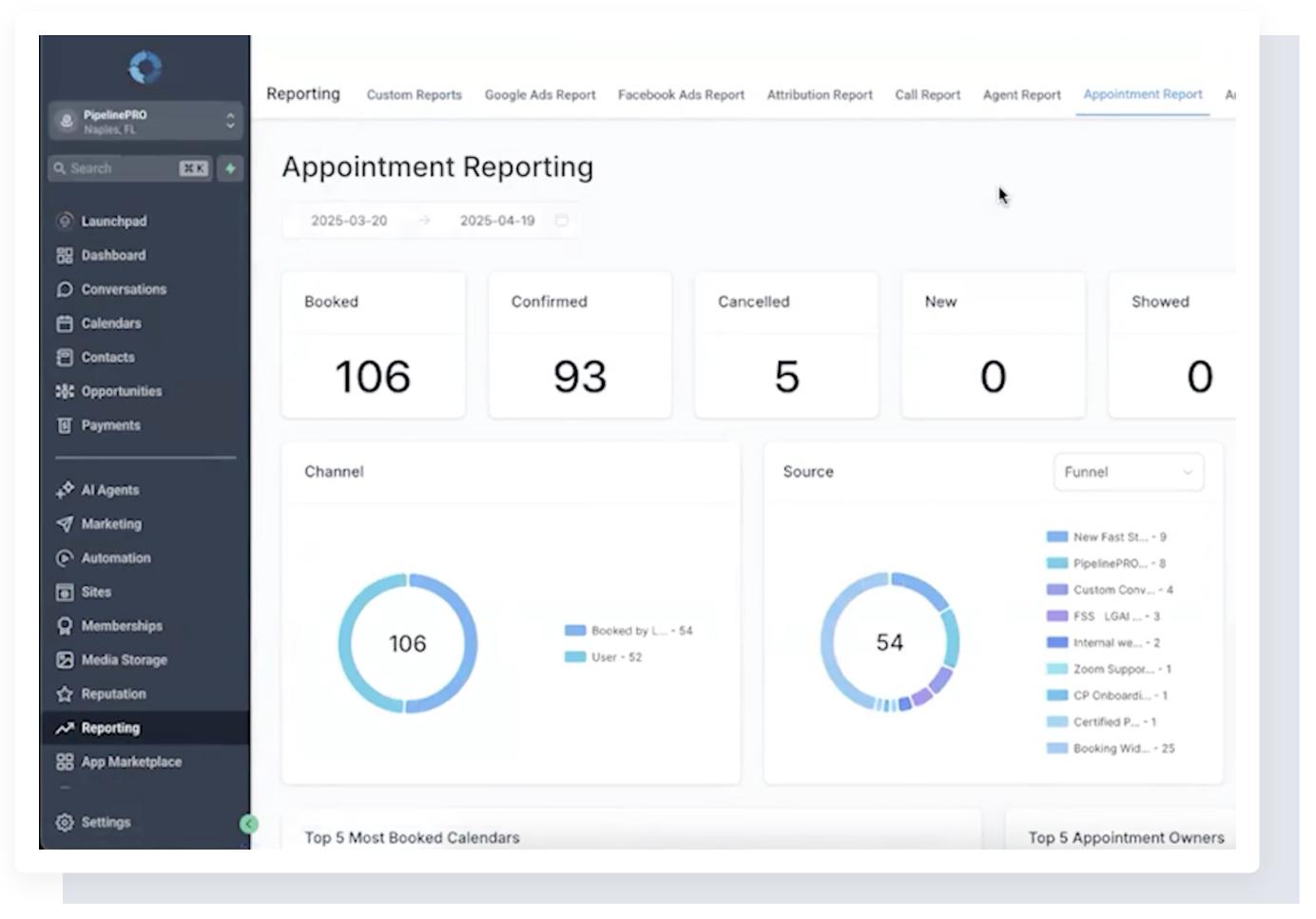
Task: Collapse sidebar with green arrow button
Action: pos(249,824)
